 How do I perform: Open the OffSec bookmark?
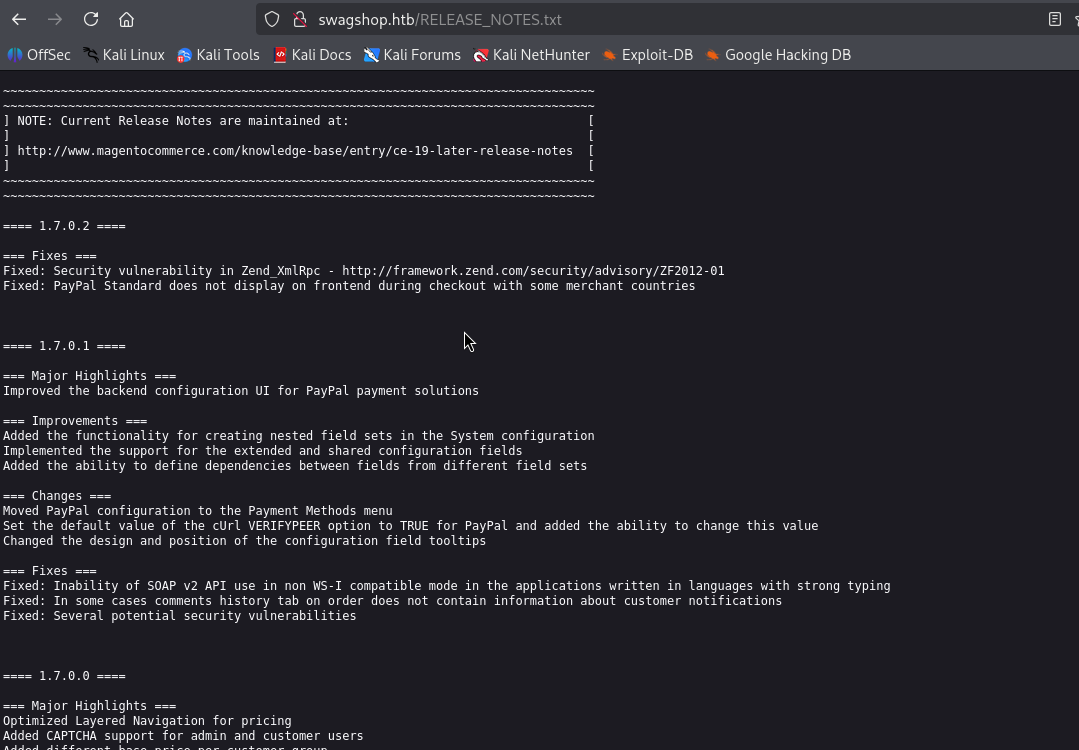coord(39,55)
